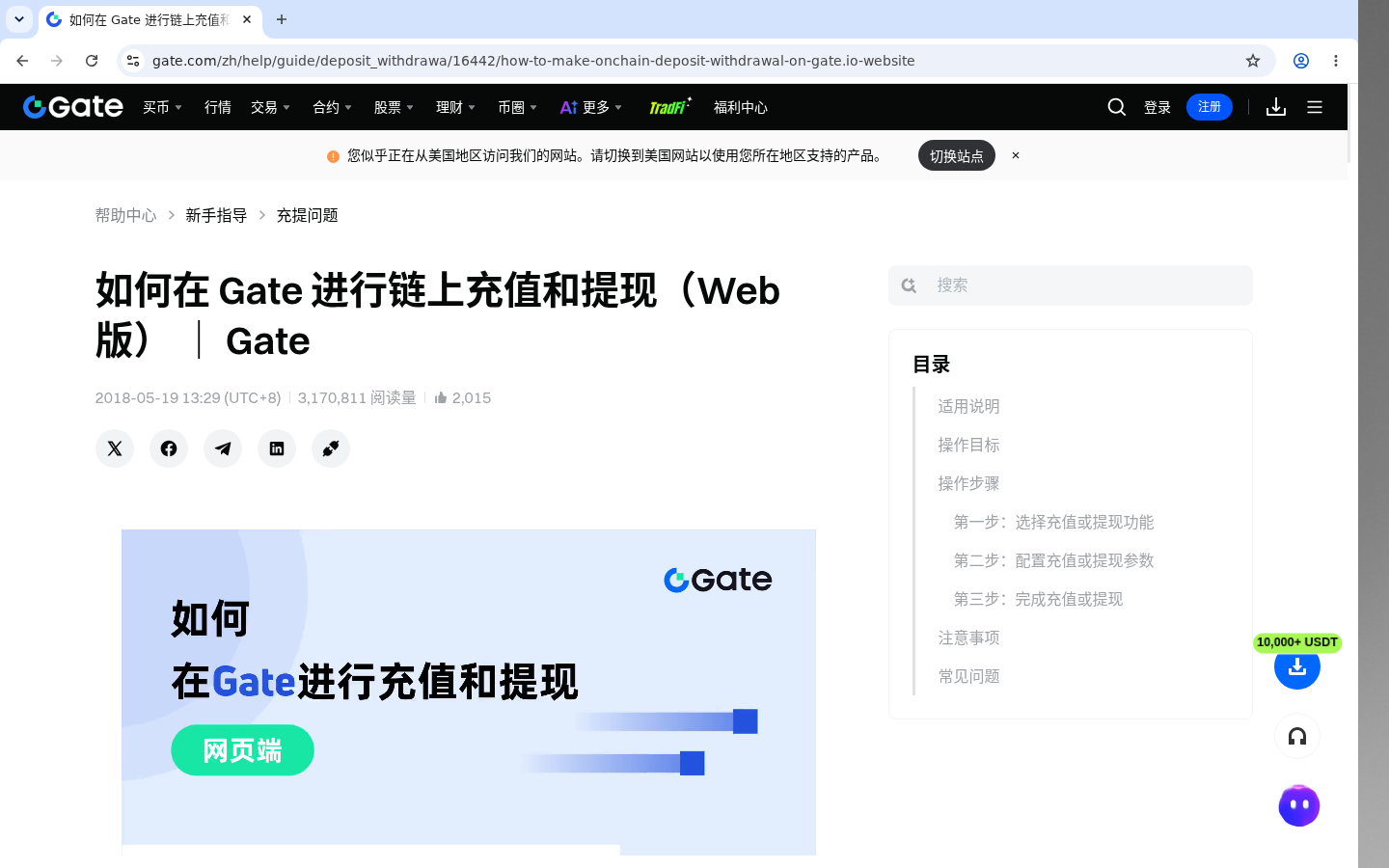Jump to 第一步：选择充值或提现功能
The image size is (1389, 868).
point(1053,522)
